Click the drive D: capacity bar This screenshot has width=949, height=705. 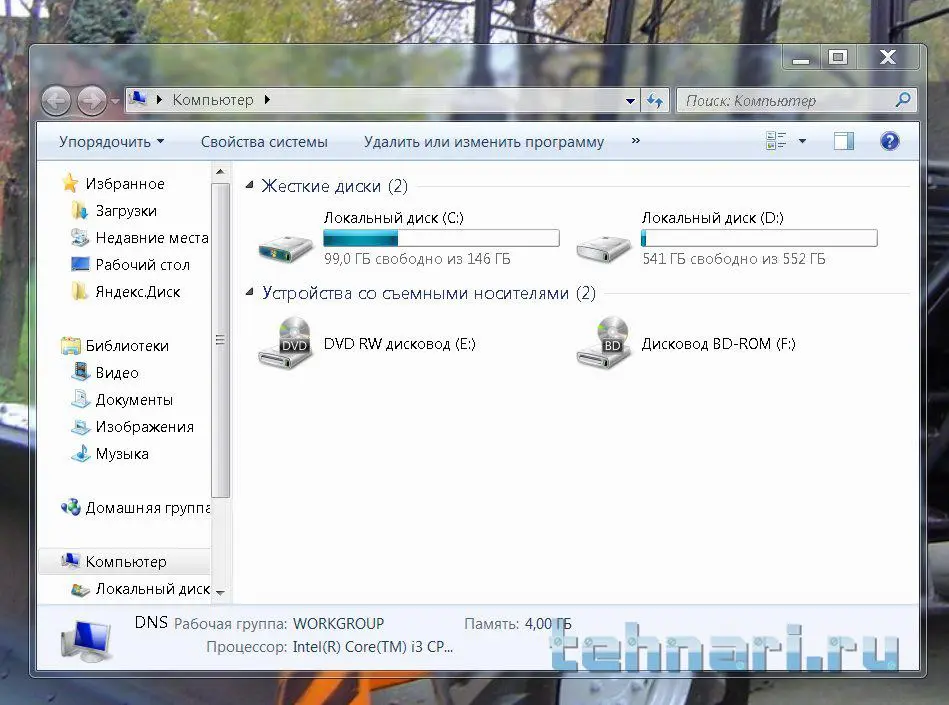click(759, 238)
